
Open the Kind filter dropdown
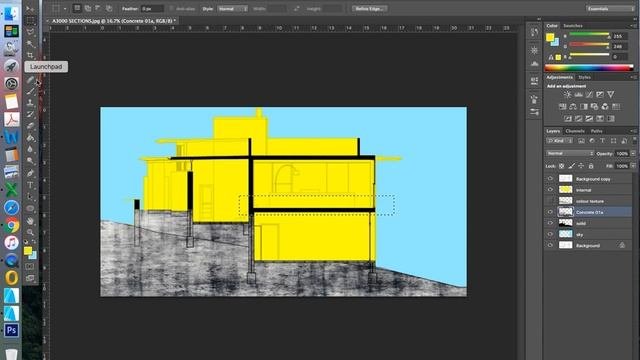(559, 141)
